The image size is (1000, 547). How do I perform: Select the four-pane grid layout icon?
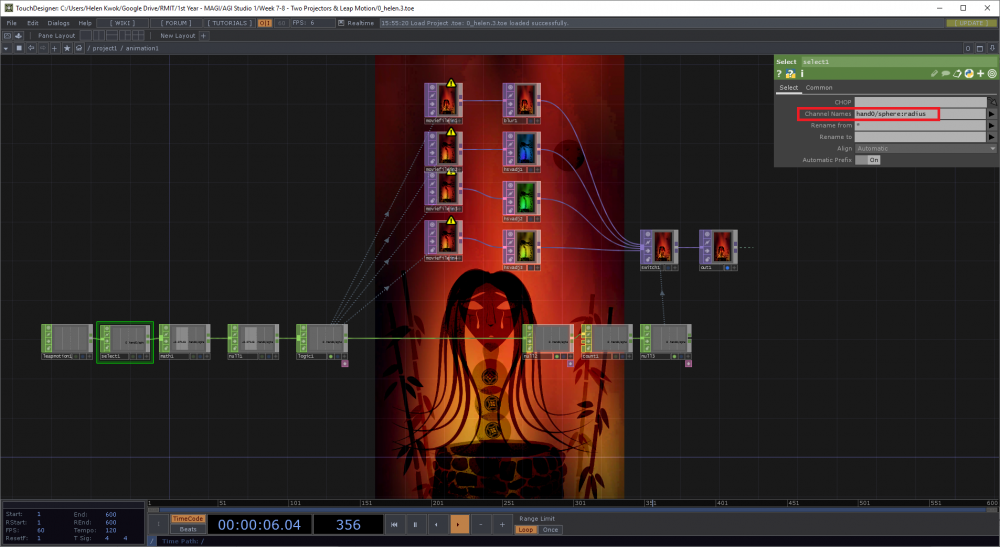coord(137,36)
